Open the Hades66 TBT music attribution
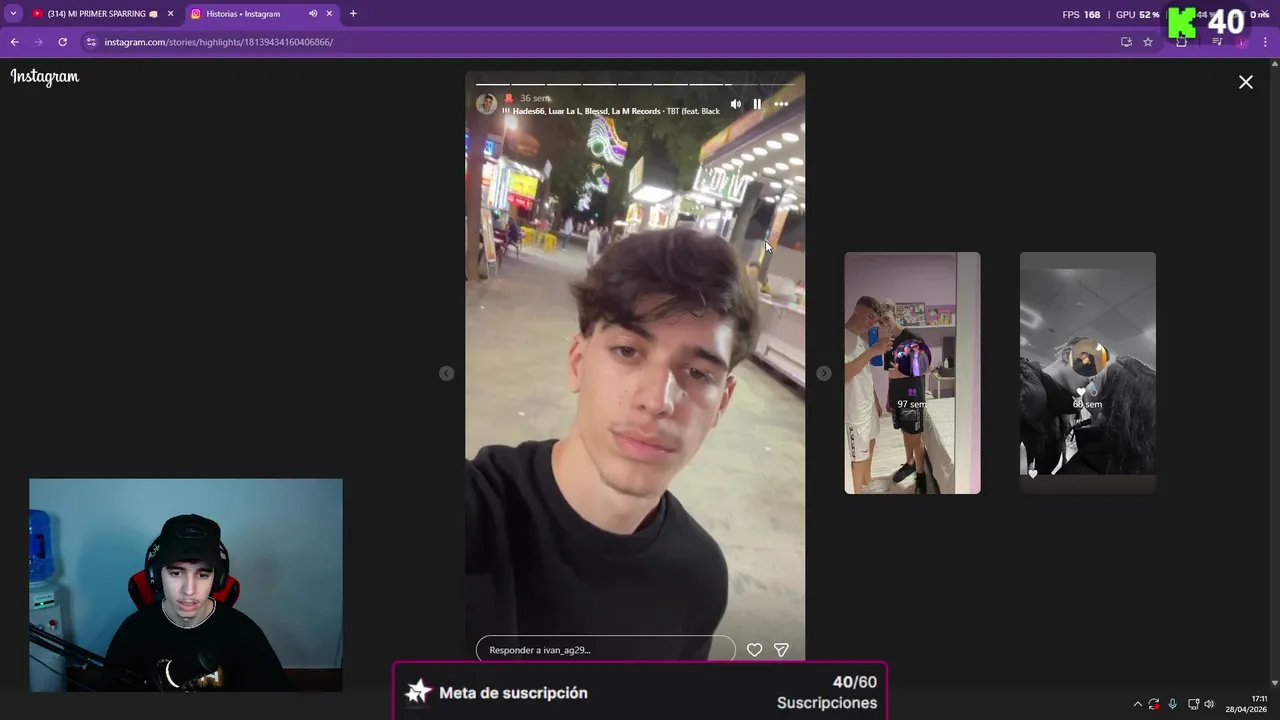1280x720 pixels. tap(611, 111)
